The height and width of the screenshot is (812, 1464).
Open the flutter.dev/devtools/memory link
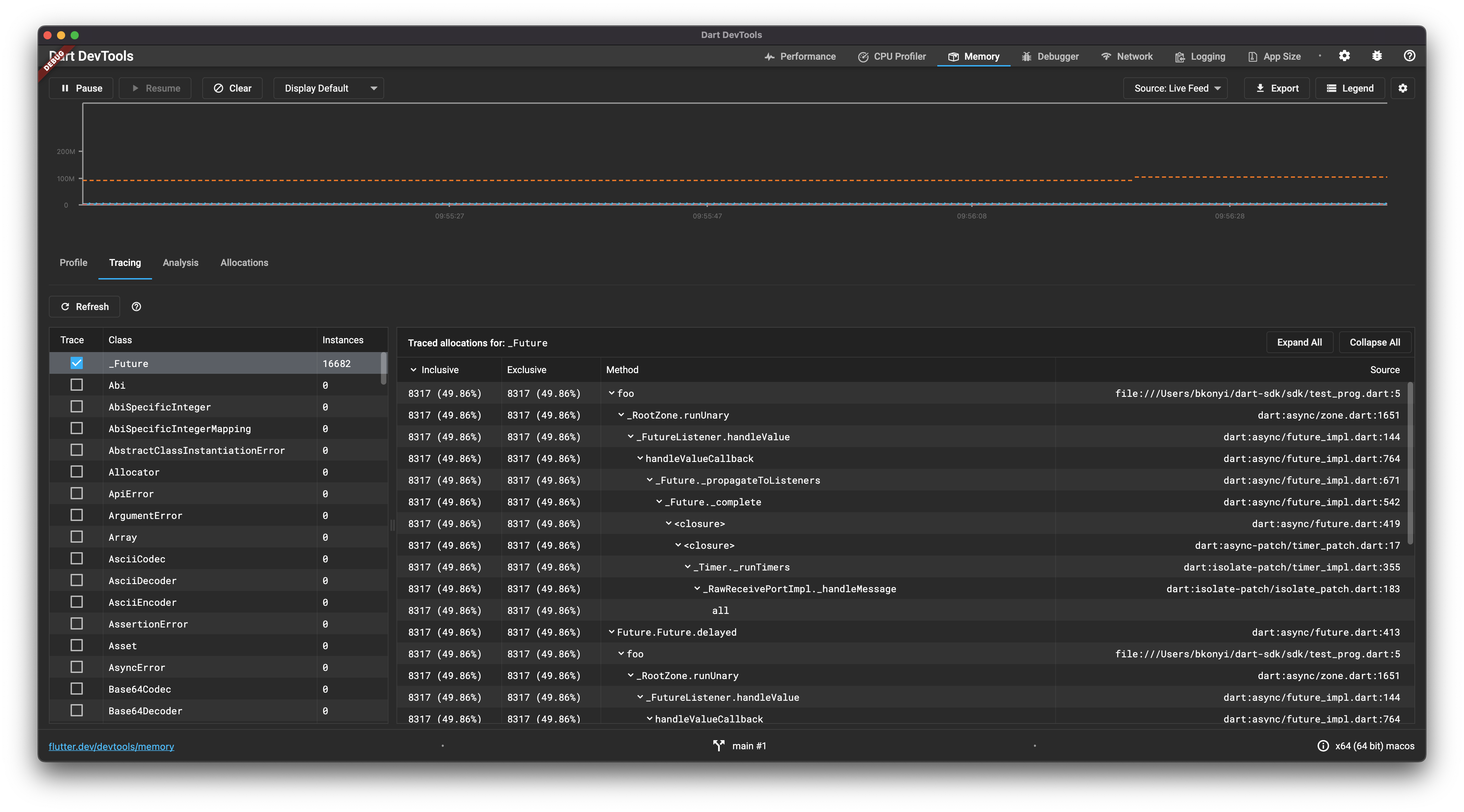pyautogui.click(x=111, y=746)
